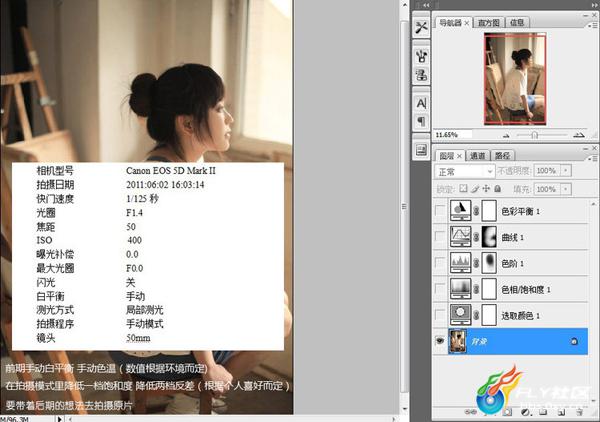This screenshot has width=600, height=422.
Task: Click the Navigator preview thumbnail
Action: (515, 78)
